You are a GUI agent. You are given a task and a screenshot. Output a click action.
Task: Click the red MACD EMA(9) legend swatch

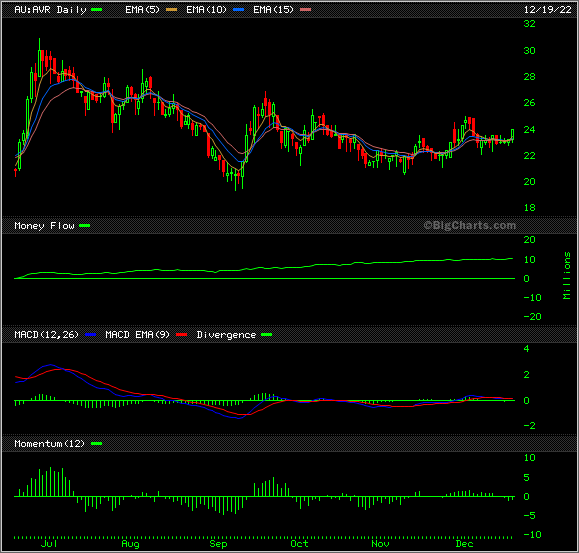[182, 335]
